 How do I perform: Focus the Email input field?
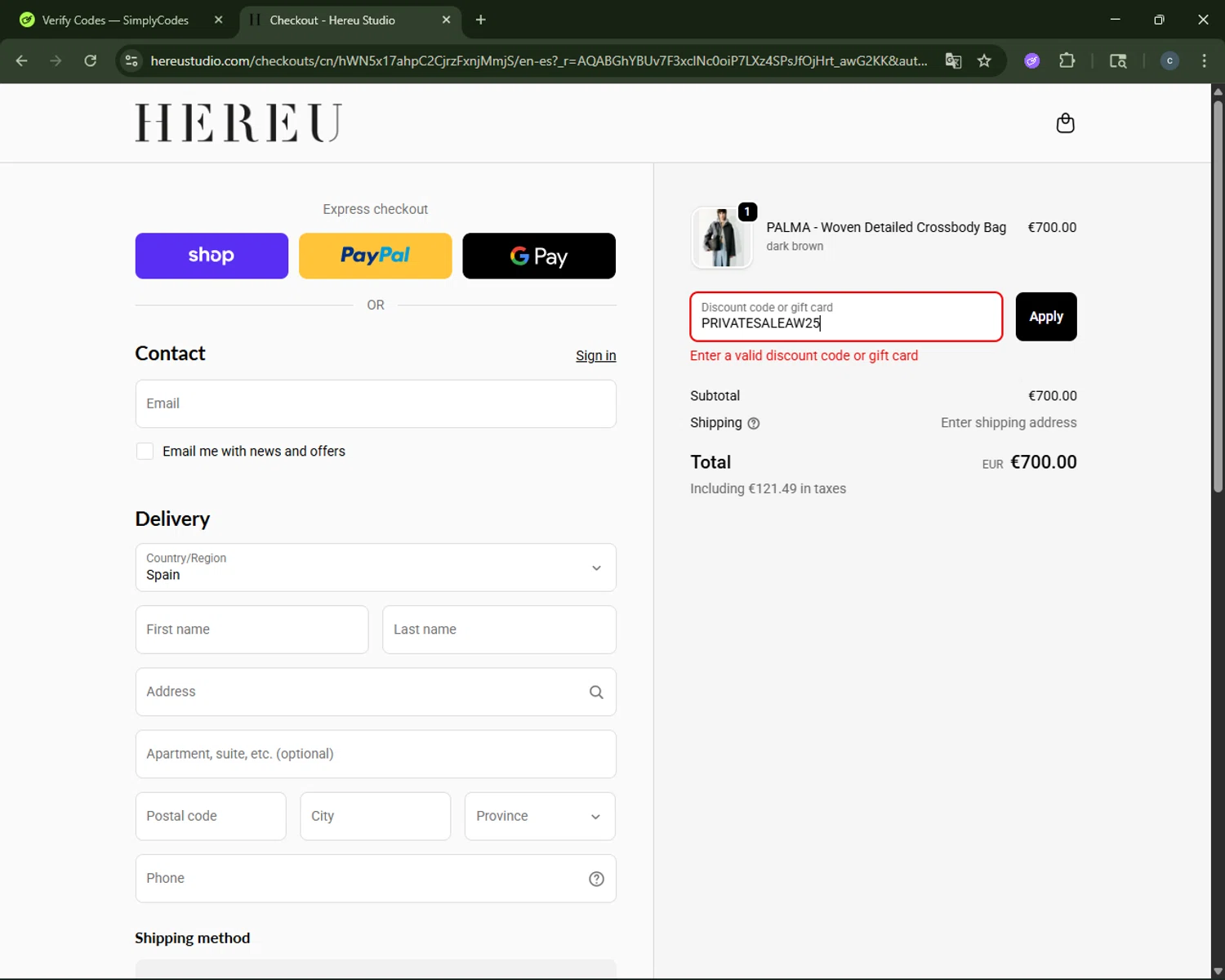pos(376,403)
